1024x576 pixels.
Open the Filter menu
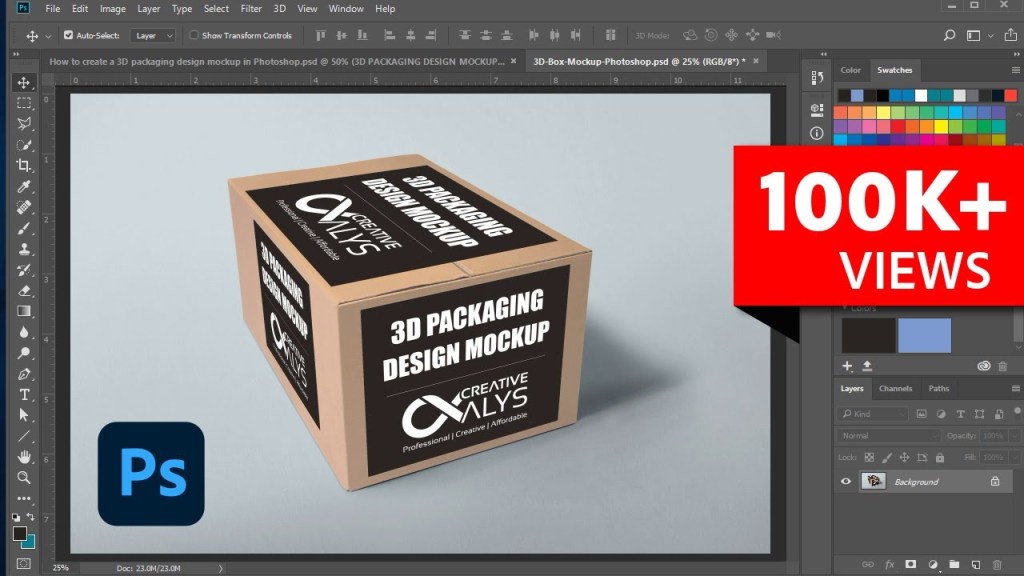pos(252,9)
